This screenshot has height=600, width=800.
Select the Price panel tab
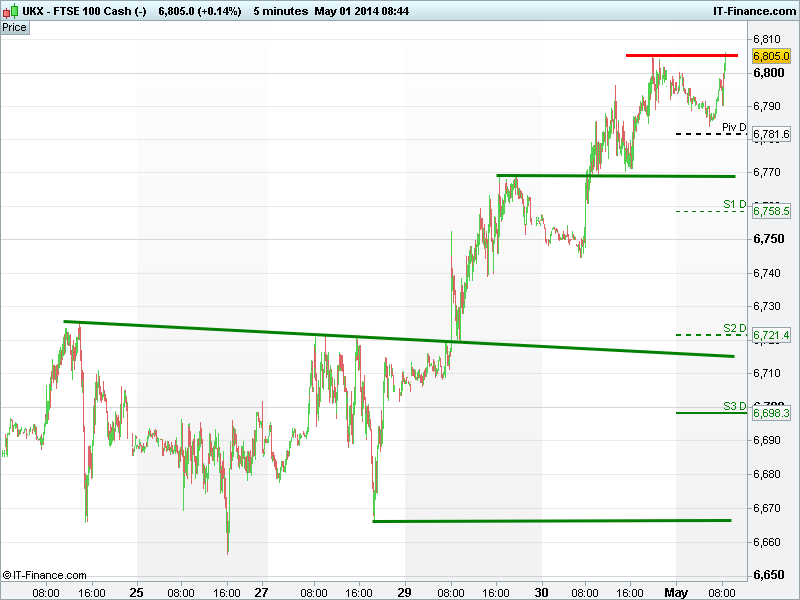coord(15,27)
